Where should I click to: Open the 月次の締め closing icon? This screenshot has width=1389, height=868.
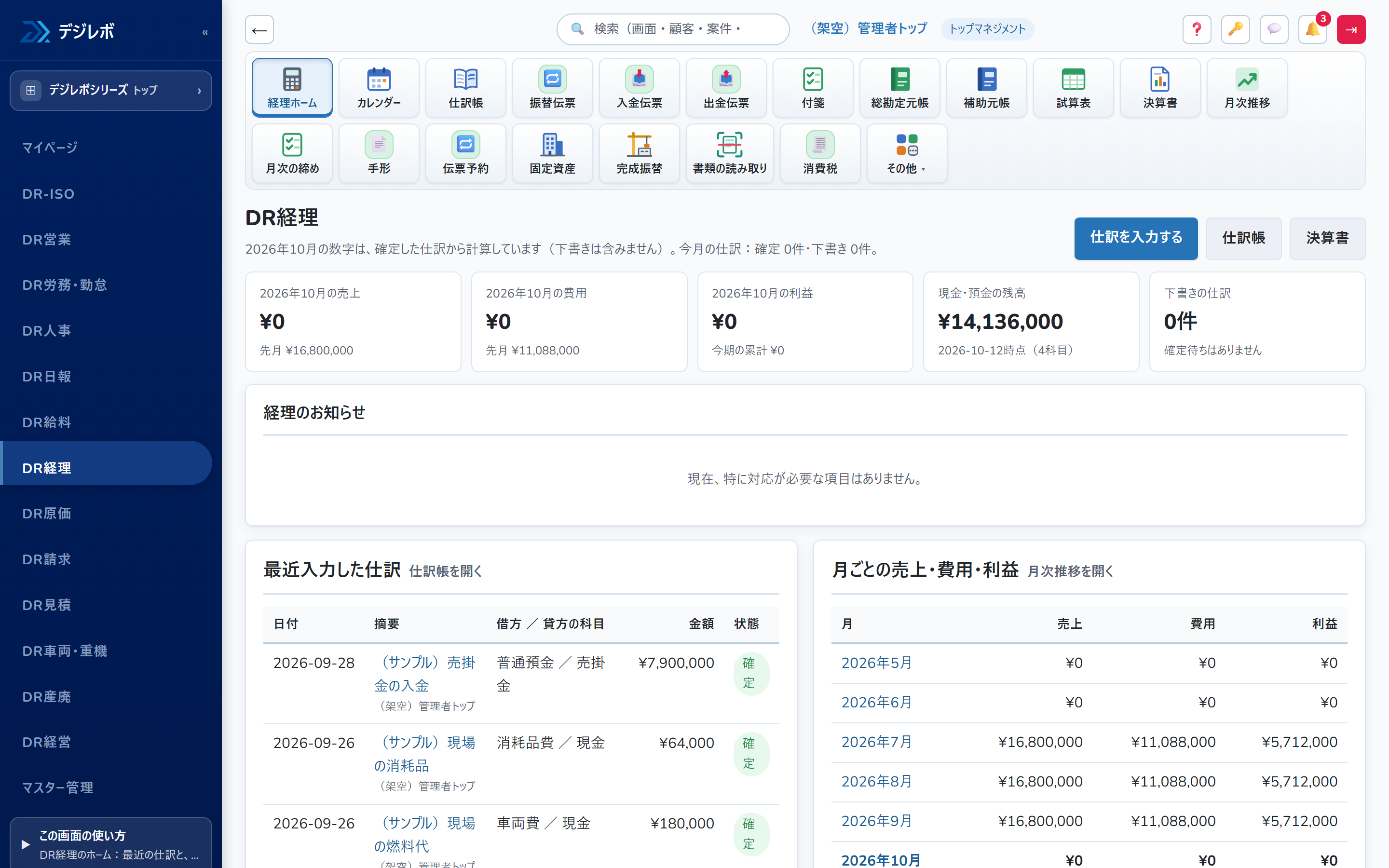(292, 153)
